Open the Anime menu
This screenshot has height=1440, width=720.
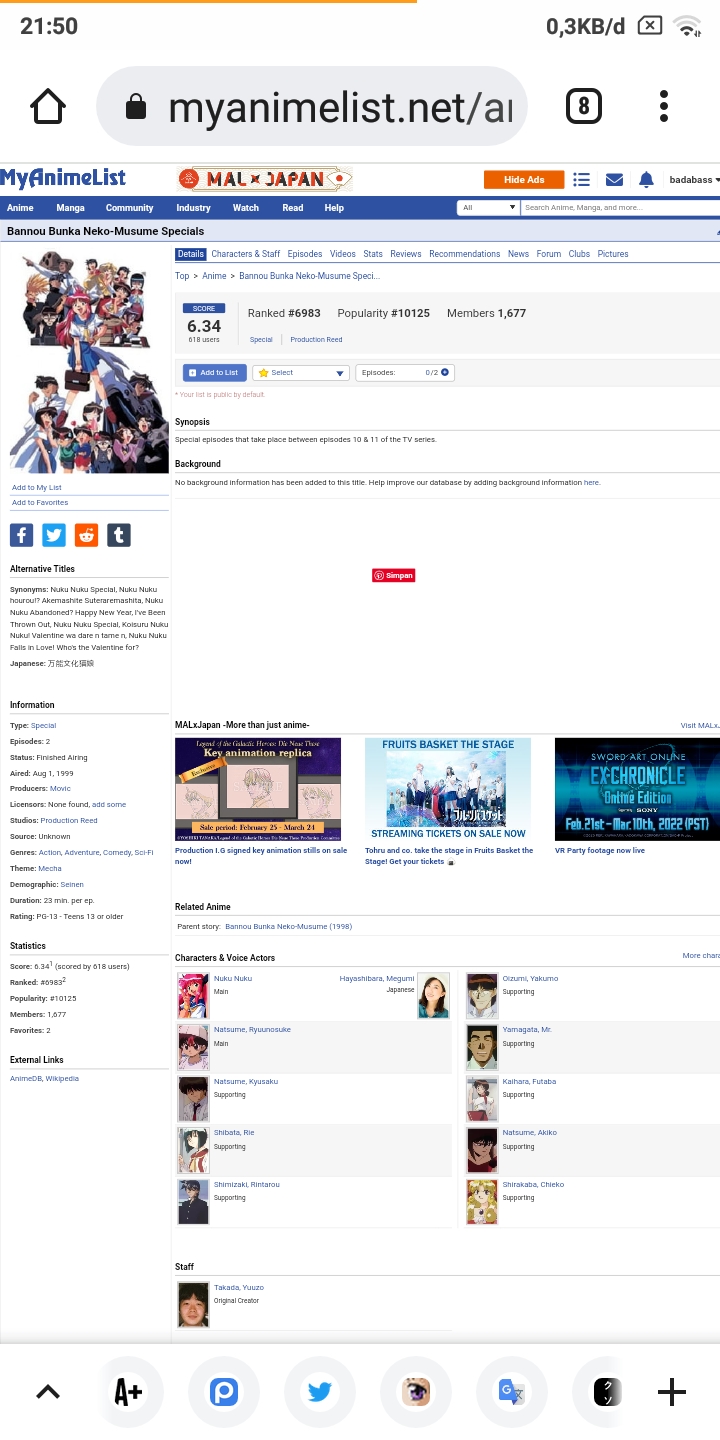tap(20, 208)
